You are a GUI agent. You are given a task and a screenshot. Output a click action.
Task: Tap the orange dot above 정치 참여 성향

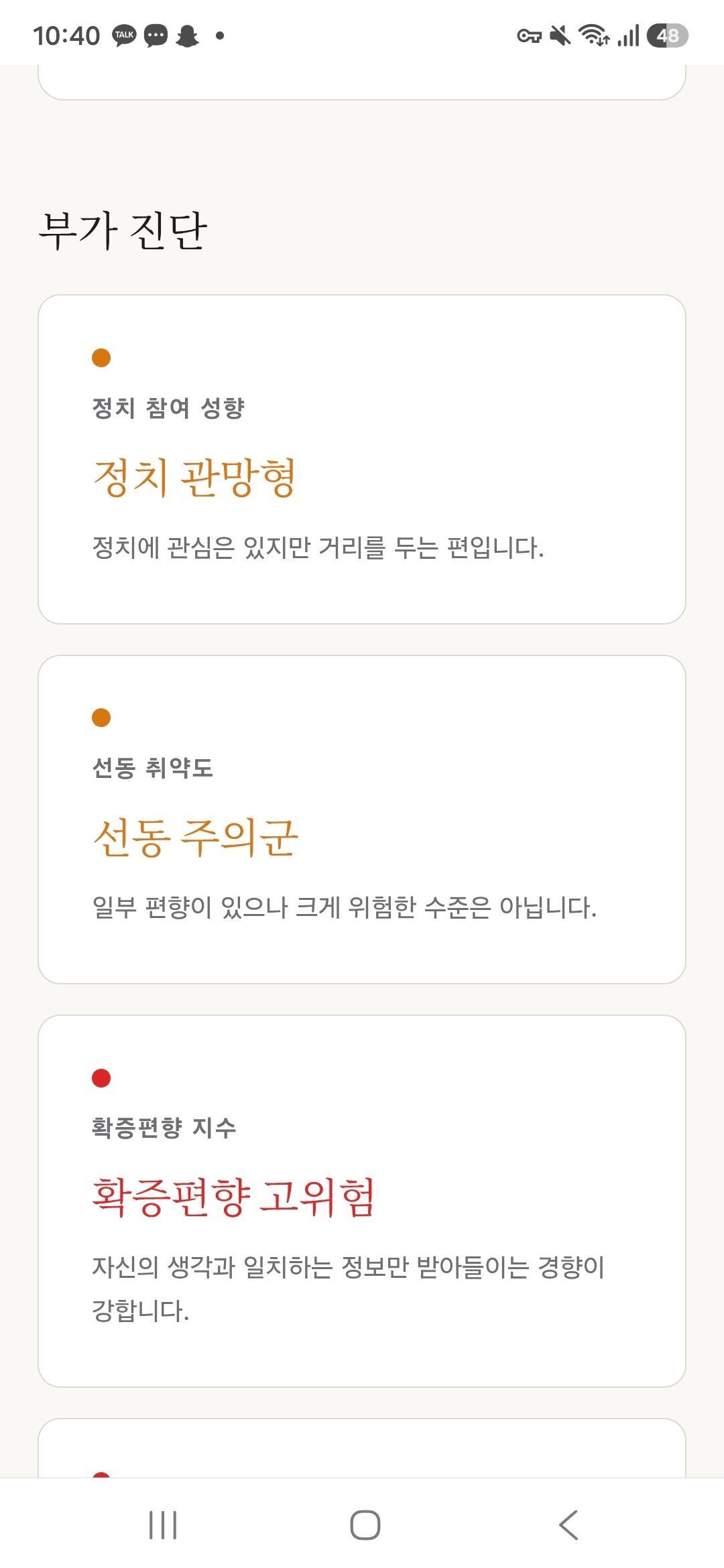101,358
